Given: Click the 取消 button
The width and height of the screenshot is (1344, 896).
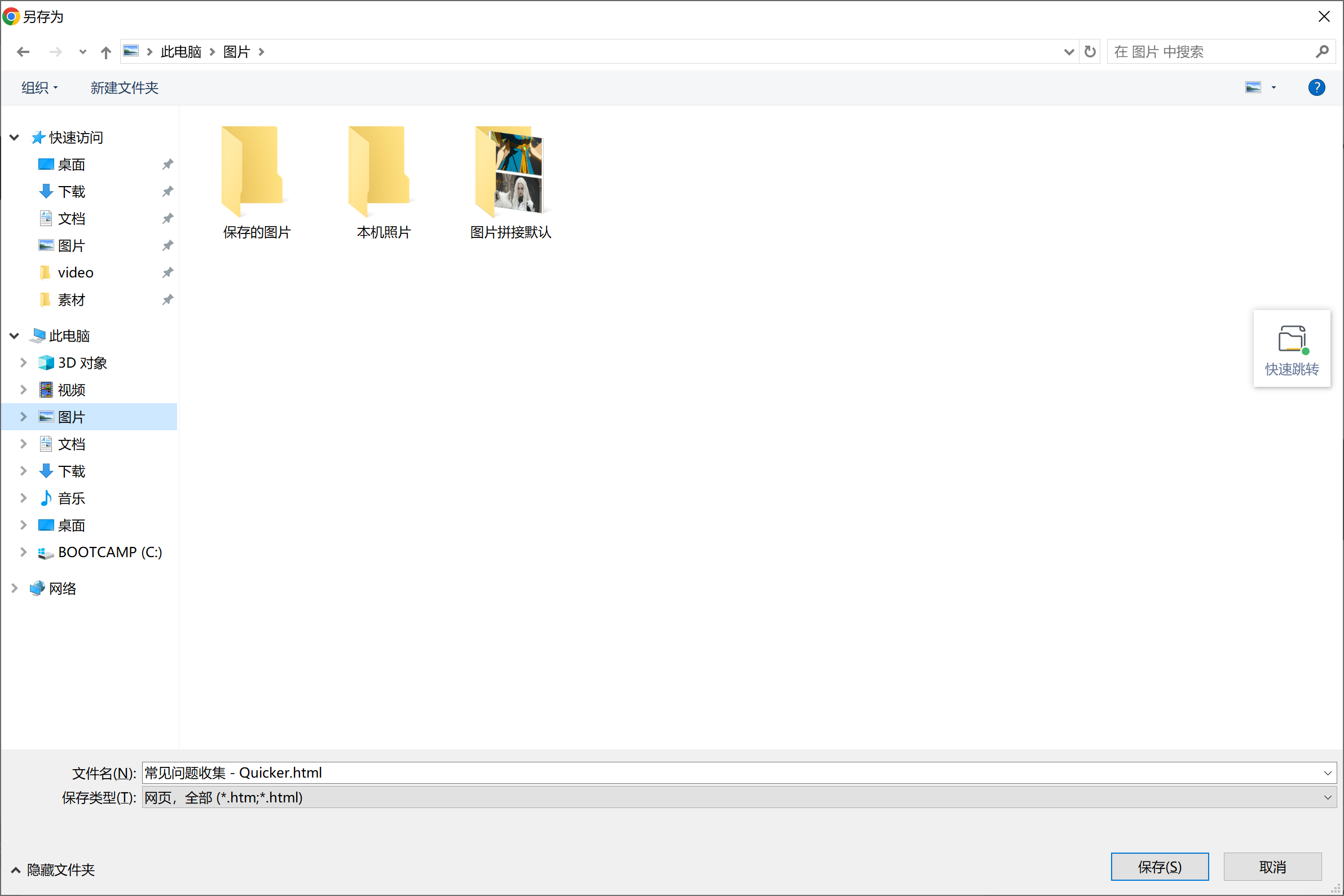Looking at the screenshot, I should click(x=1272, y=866).
